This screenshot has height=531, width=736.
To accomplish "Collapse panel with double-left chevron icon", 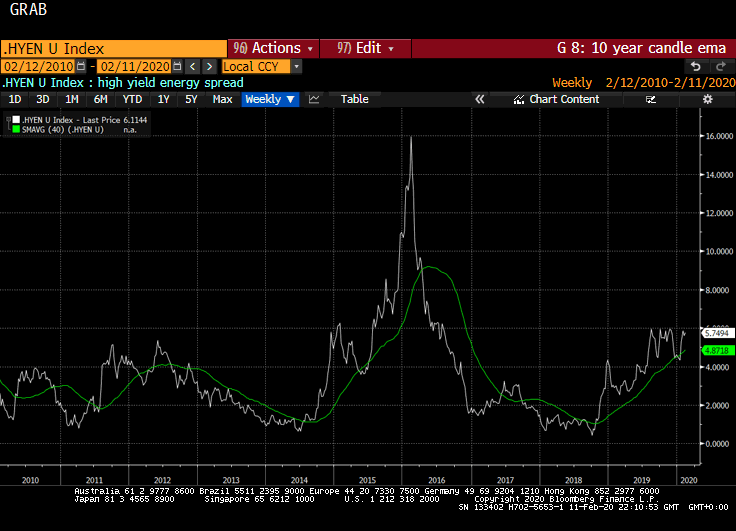I will [x=479, y=99].
